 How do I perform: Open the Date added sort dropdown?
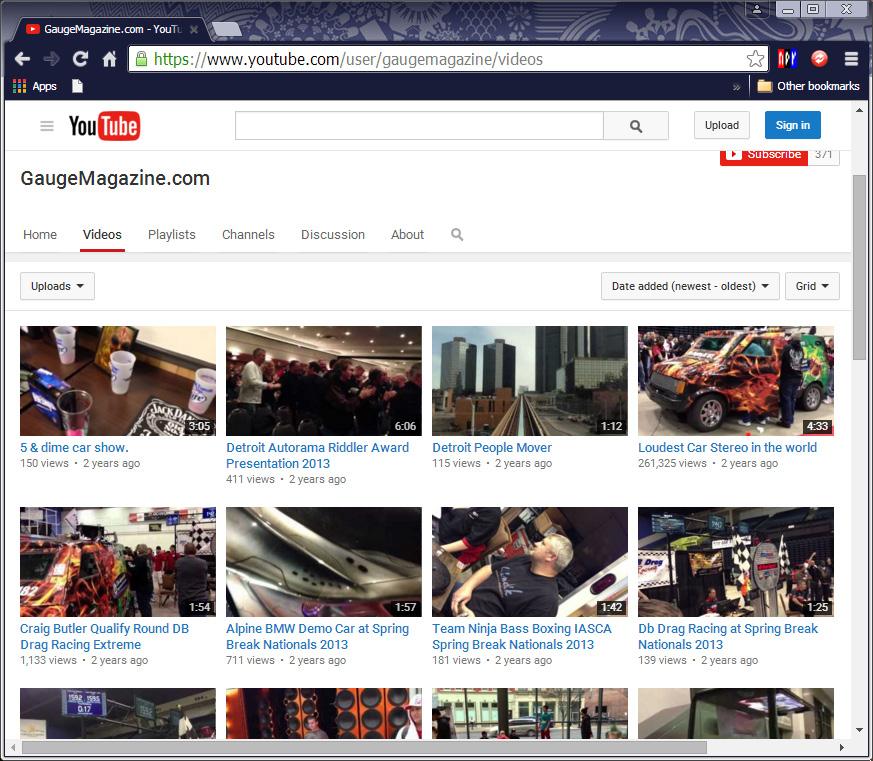[x=690, y=286]
